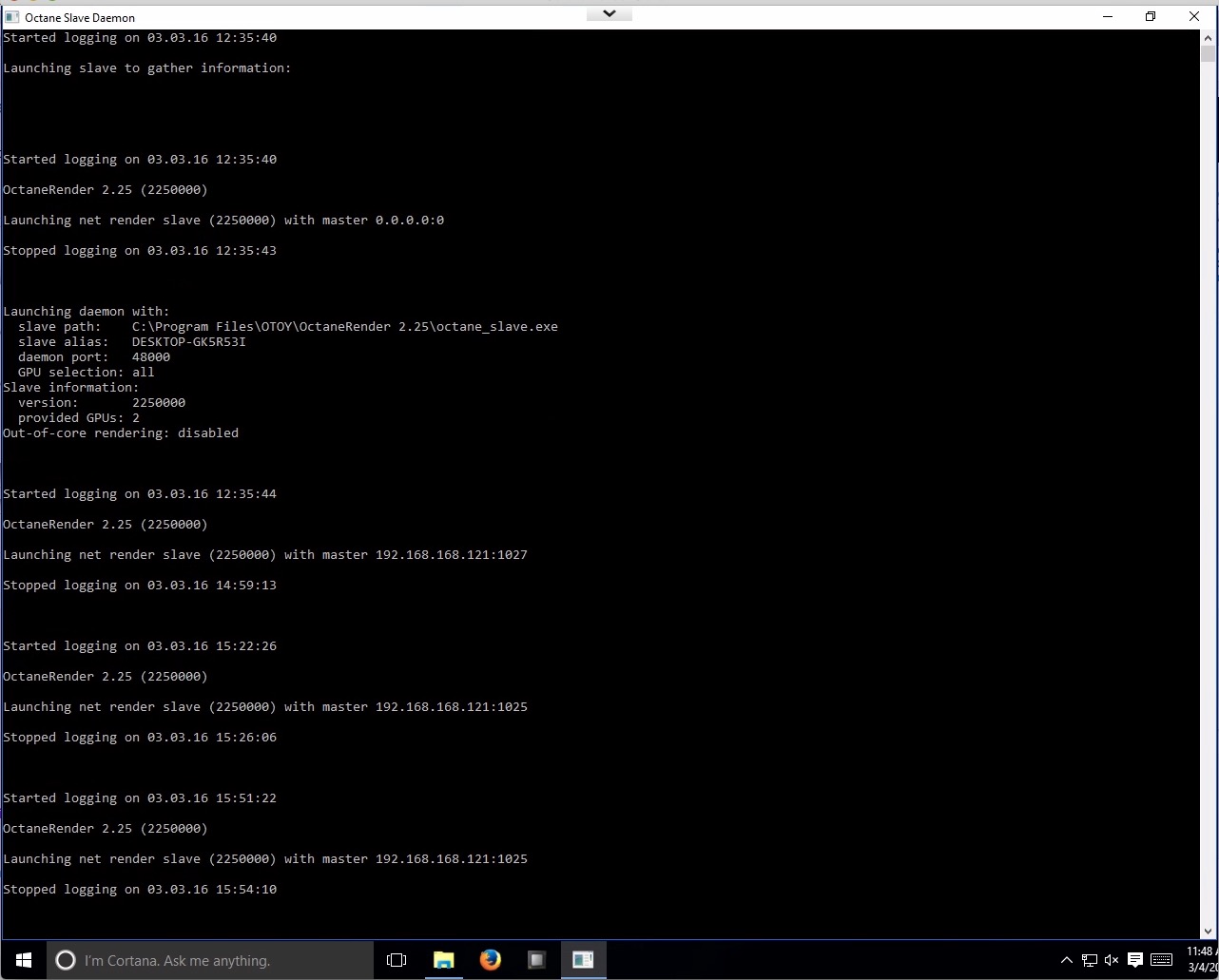The height and width of the screenshot is (980, 1219).
Task: Click 'Out-of-core rendering: disabled' line
Action: pyautogui.click(x=121, y=433)
